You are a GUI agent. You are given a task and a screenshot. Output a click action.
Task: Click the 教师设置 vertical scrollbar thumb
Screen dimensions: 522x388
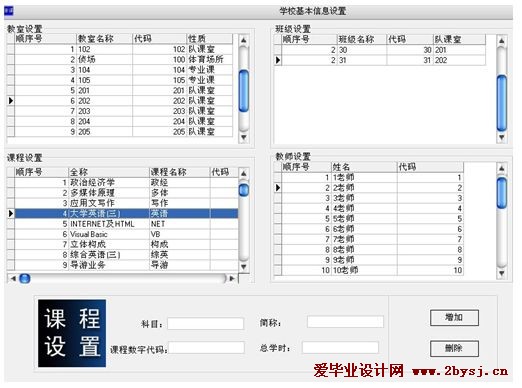pos(501,193)
